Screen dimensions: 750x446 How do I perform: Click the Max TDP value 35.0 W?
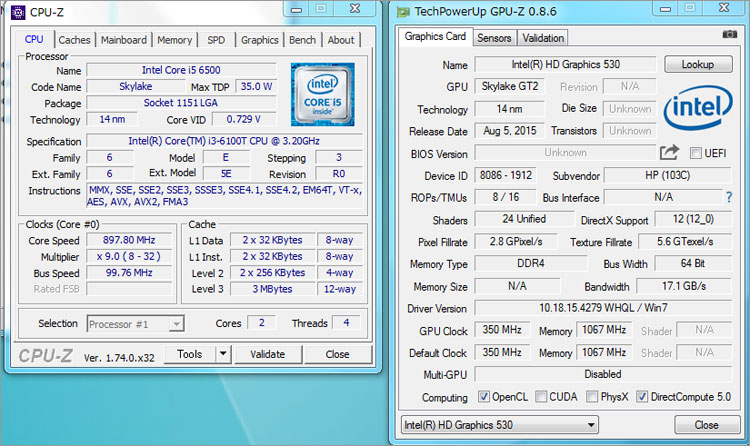256,87
